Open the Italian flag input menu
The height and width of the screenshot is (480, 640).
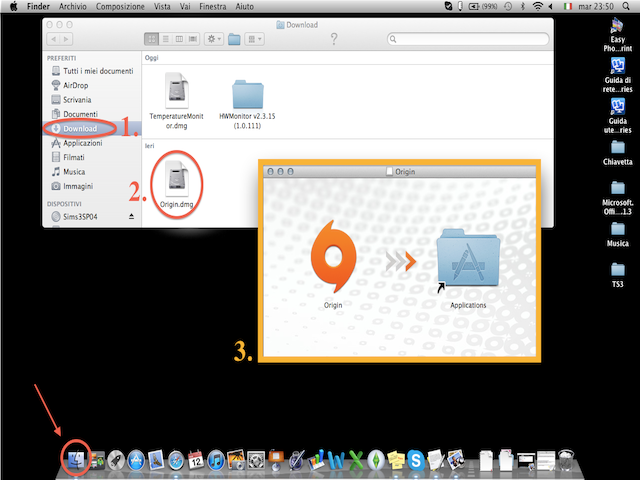pyautogui.click(x=568, y=6)
